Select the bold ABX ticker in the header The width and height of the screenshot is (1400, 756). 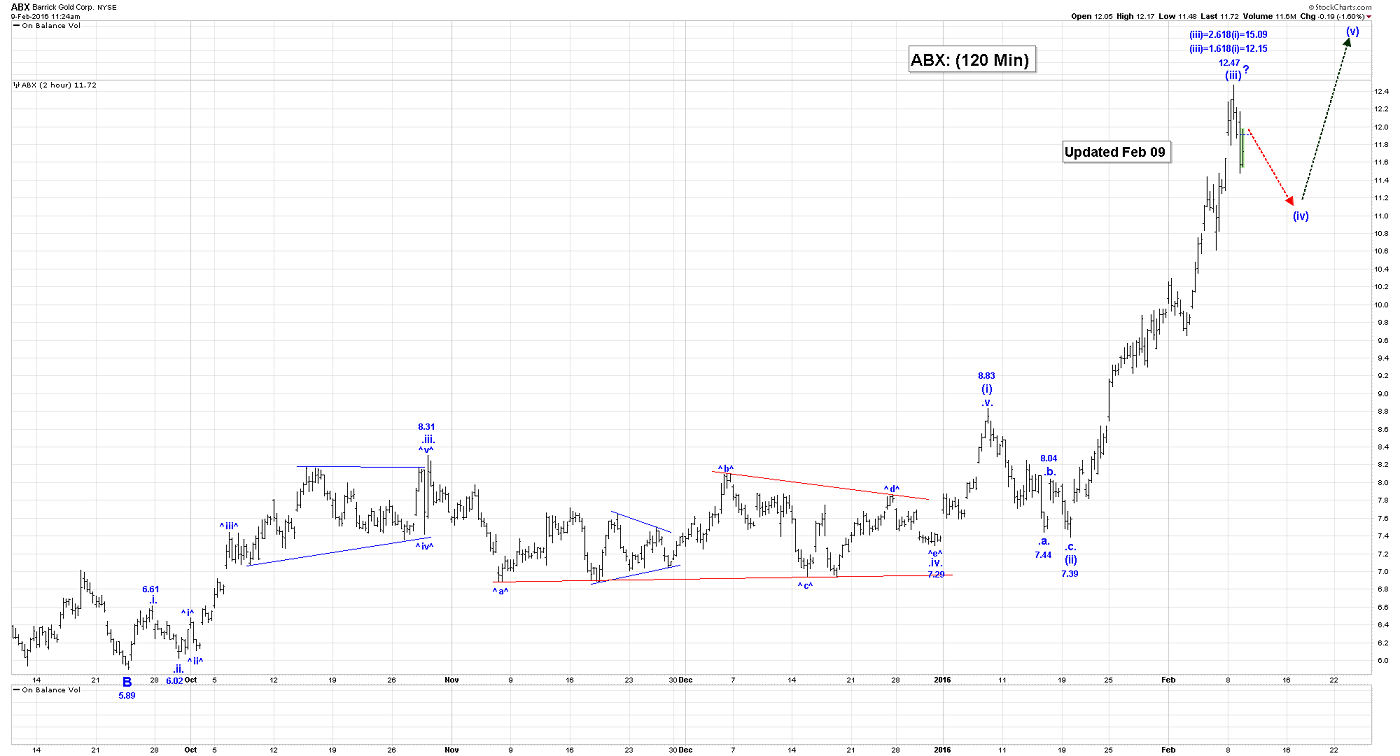point(21,6)
